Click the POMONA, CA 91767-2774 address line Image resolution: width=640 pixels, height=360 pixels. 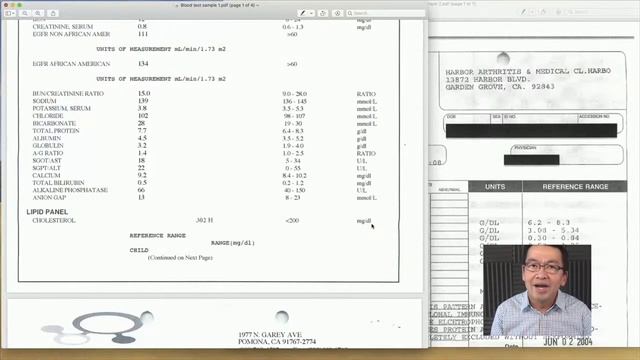[x=277, y=342]
